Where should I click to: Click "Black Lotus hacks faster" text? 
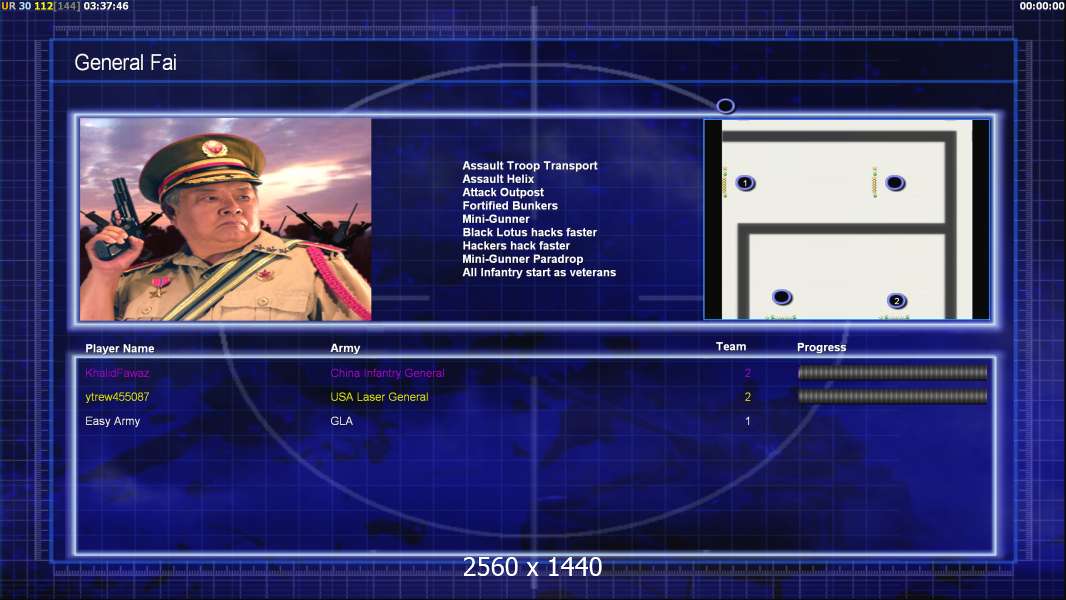(530, 232)
